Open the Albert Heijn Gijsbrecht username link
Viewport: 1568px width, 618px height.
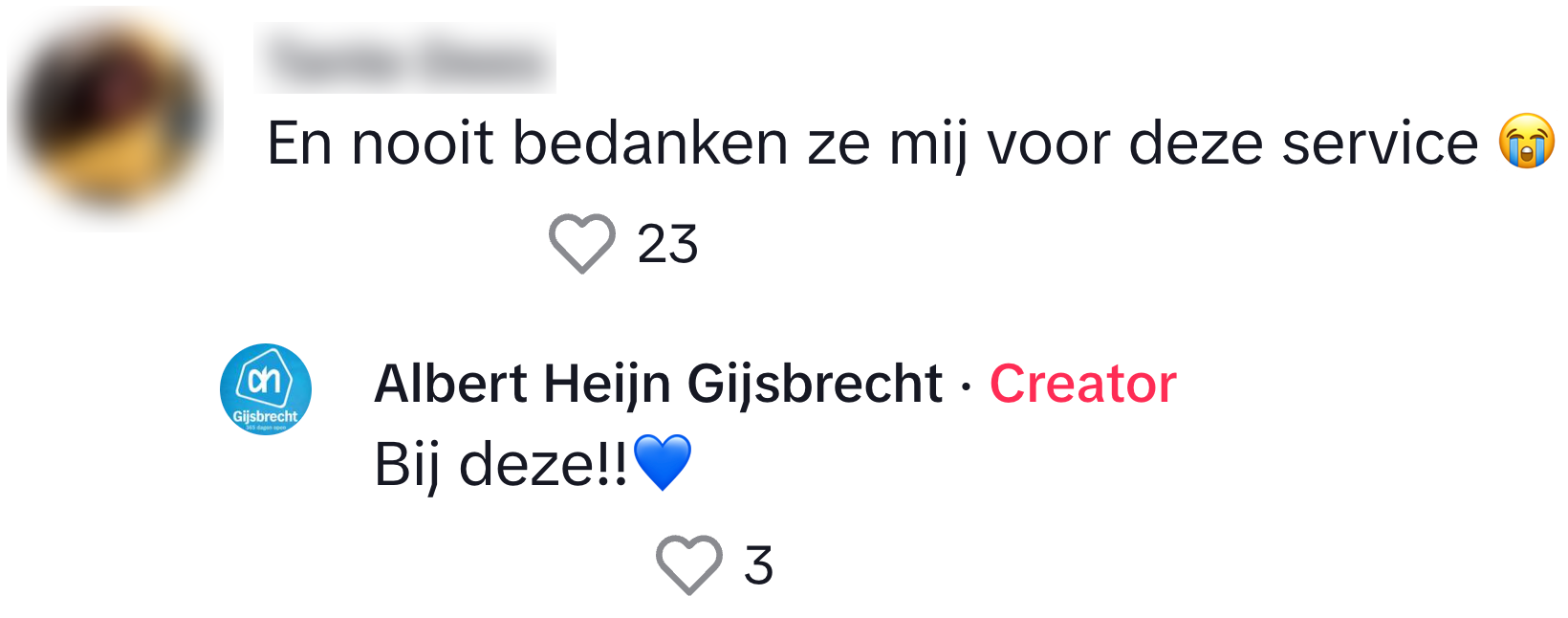click(x=658, y=384)
